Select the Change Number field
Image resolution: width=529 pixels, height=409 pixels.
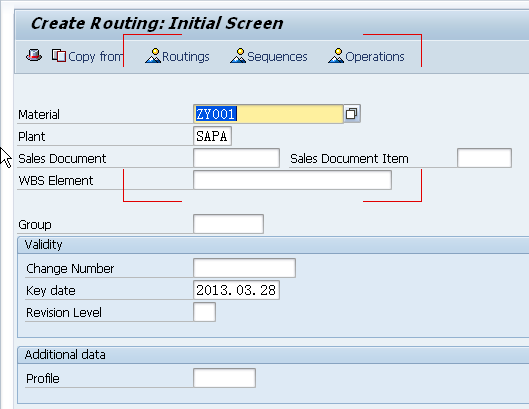click(245, 268)
